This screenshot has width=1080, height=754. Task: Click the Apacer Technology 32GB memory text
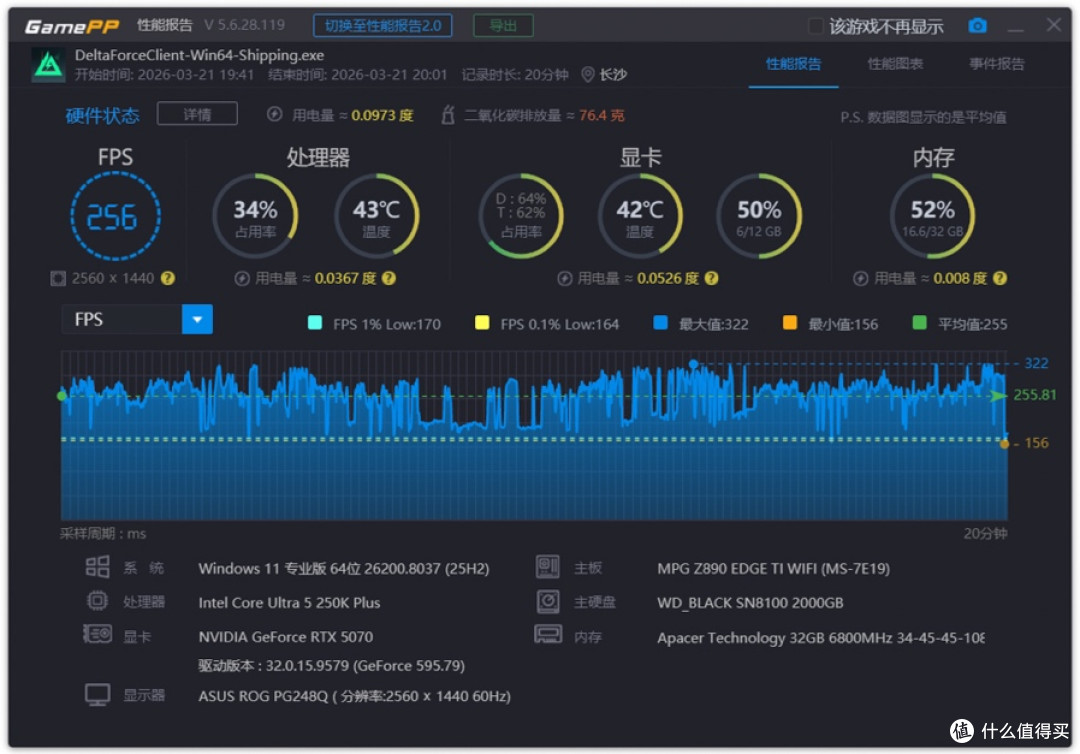[x=820, y=638]
